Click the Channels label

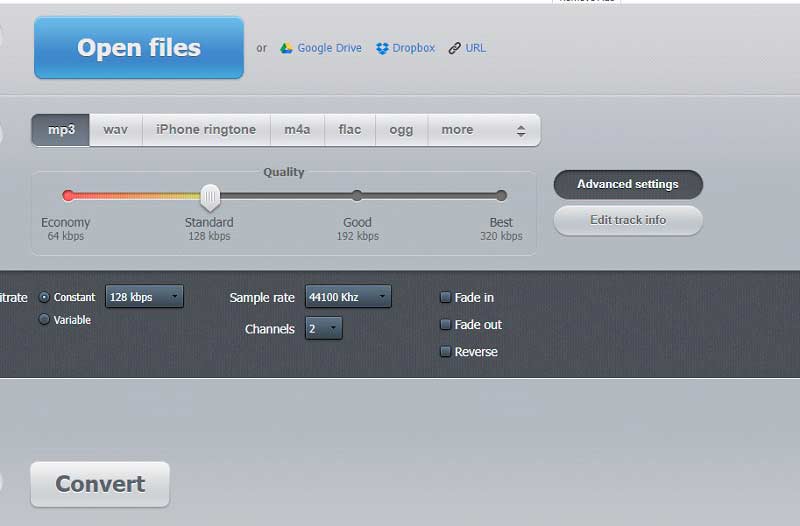pos(269,329)
